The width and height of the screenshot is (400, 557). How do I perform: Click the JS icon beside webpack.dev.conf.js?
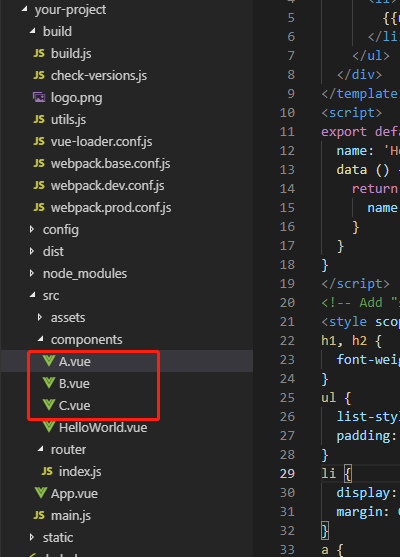(39, 186)
